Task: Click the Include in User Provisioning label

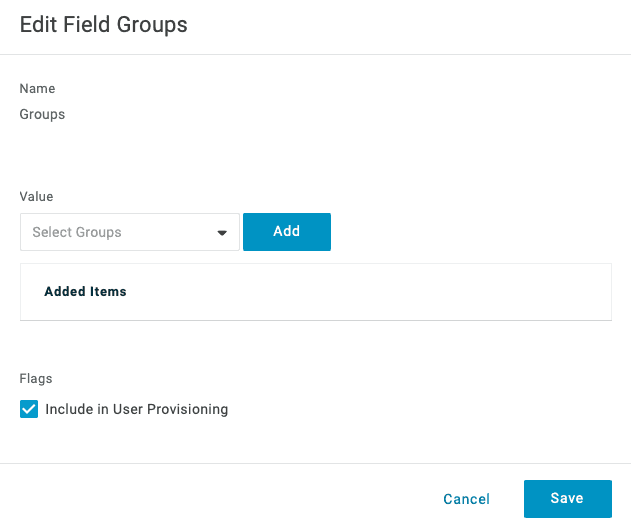Action: click(x=136, y=409)
